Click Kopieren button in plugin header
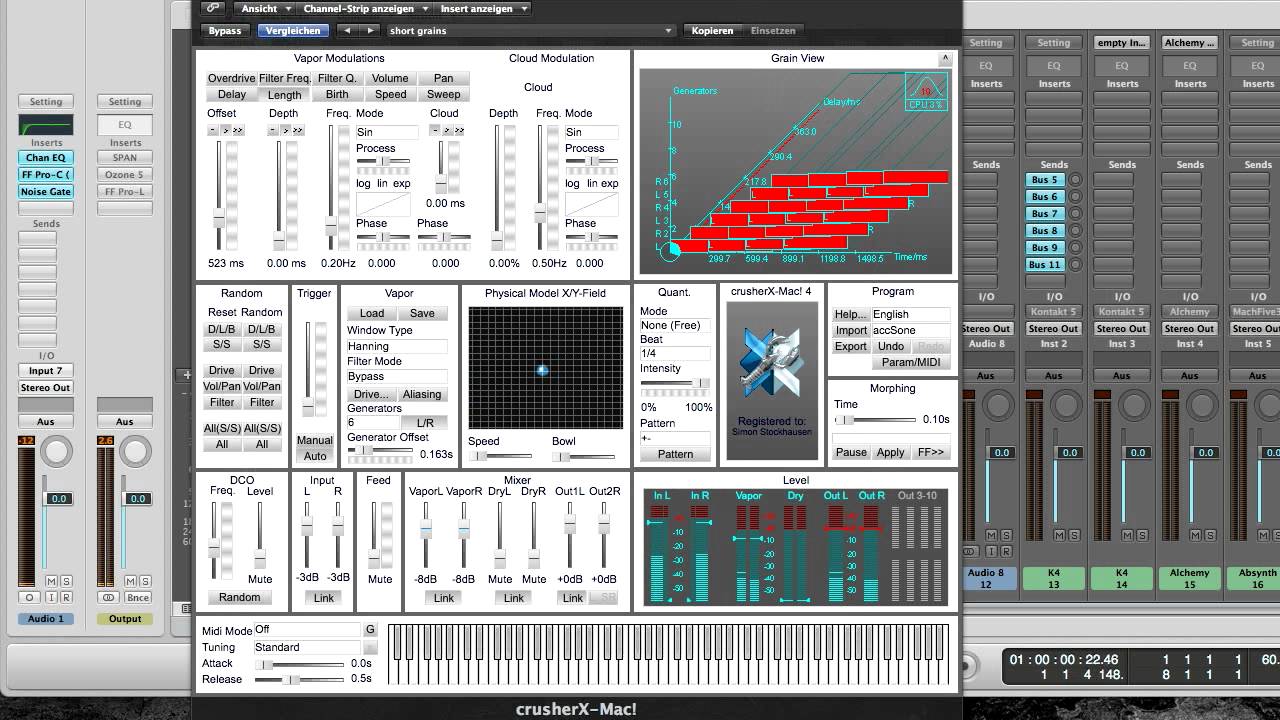1280x720 pixels. pos(713,30)
